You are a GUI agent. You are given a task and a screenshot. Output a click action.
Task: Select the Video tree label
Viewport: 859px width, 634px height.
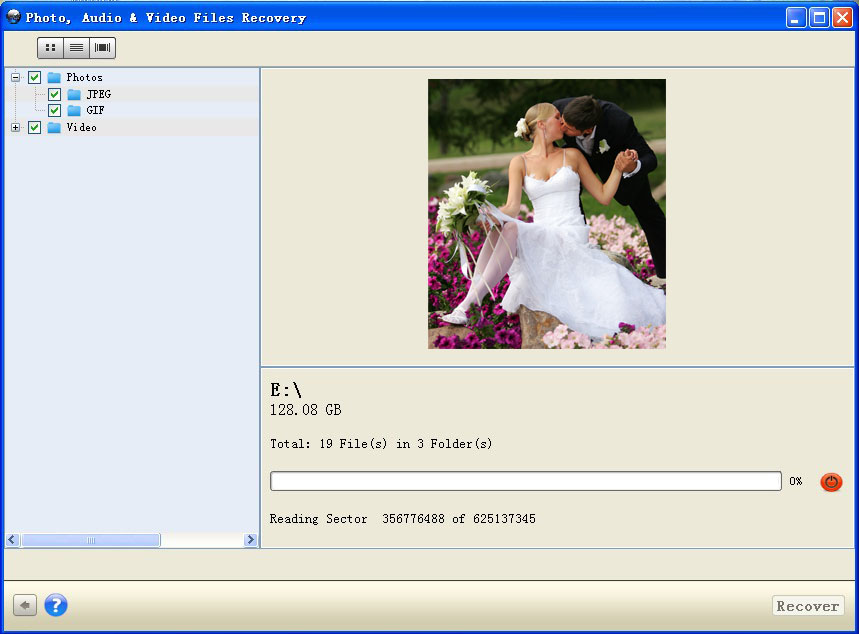click(82, 128)
